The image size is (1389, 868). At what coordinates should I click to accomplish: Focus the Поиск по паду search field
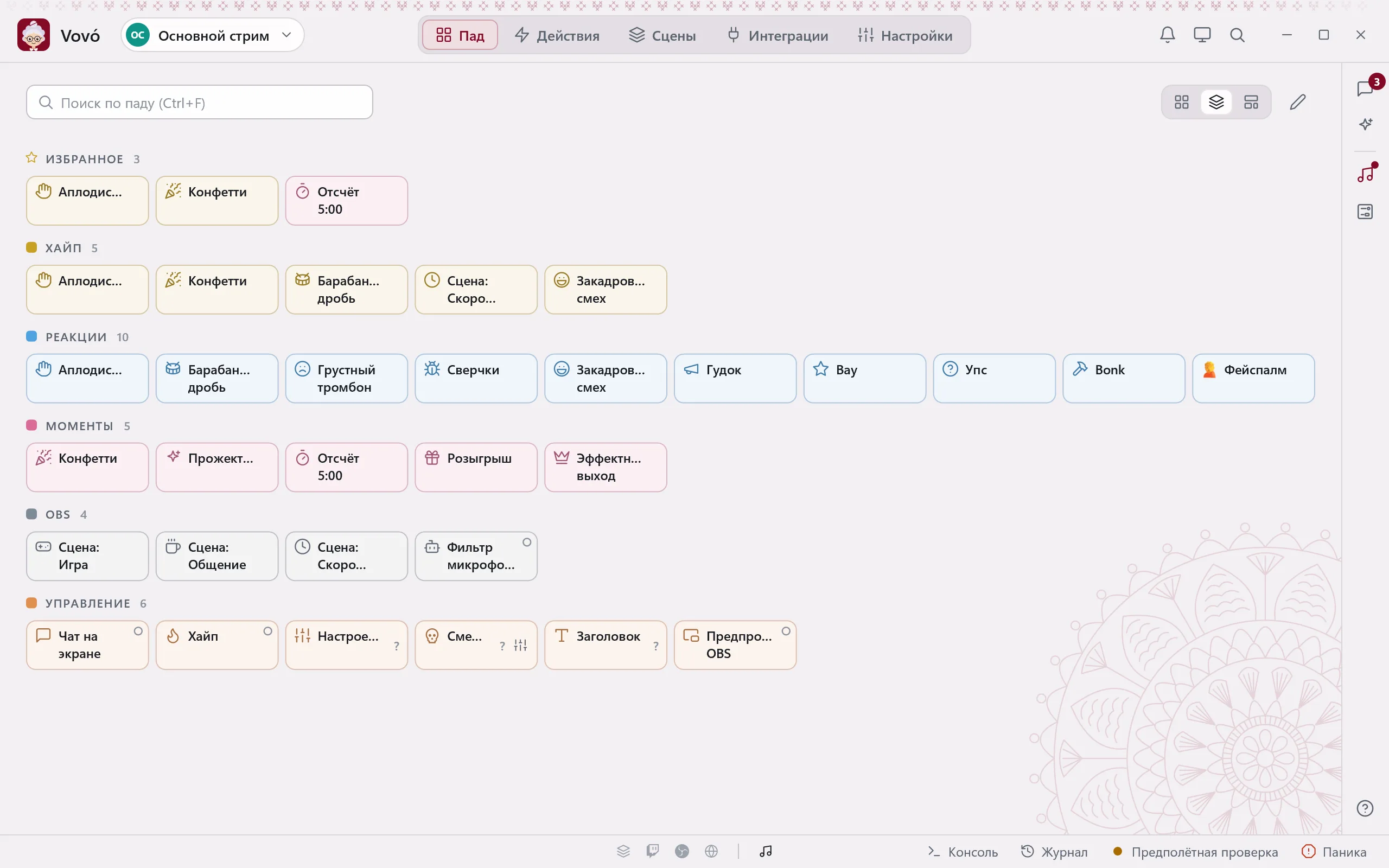tap(199, 102)
